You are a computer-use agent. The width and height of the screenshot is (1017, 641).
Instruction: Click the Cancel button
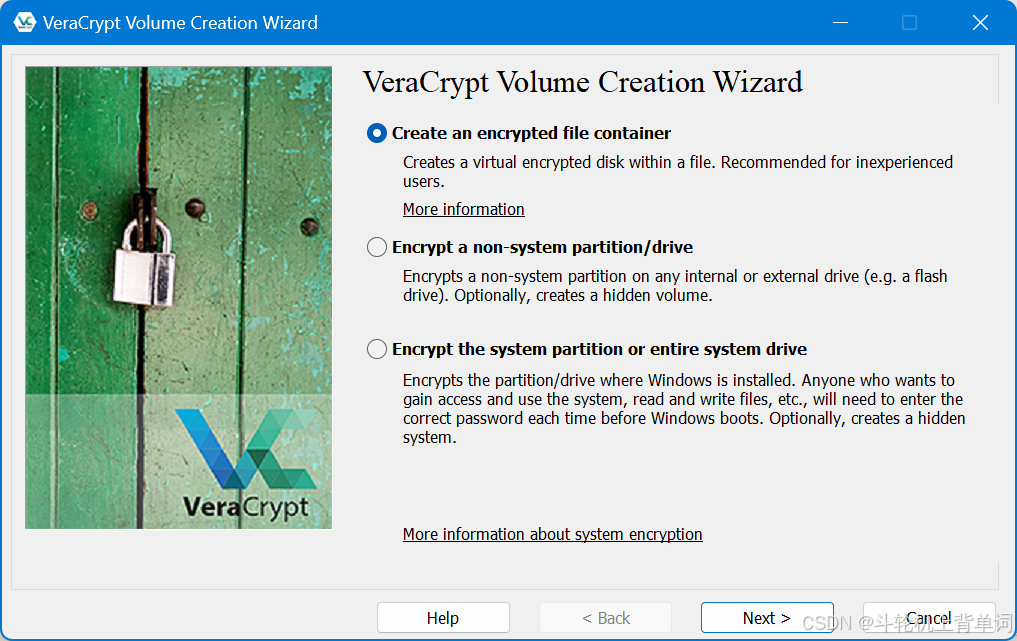929,617
